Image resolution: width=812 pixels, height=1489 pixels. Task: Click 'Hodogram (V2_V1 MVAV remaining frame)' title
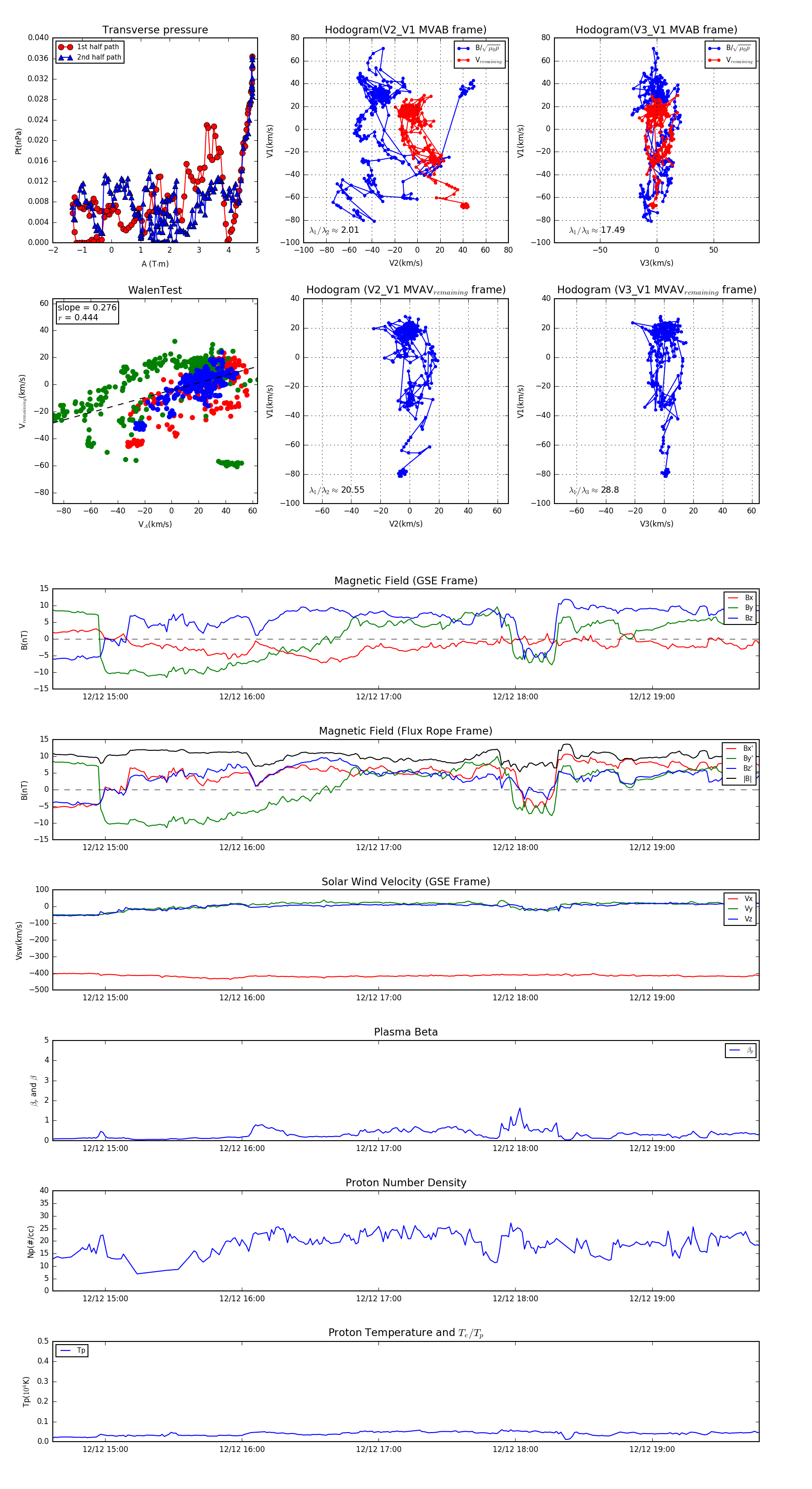coord(406,290)
